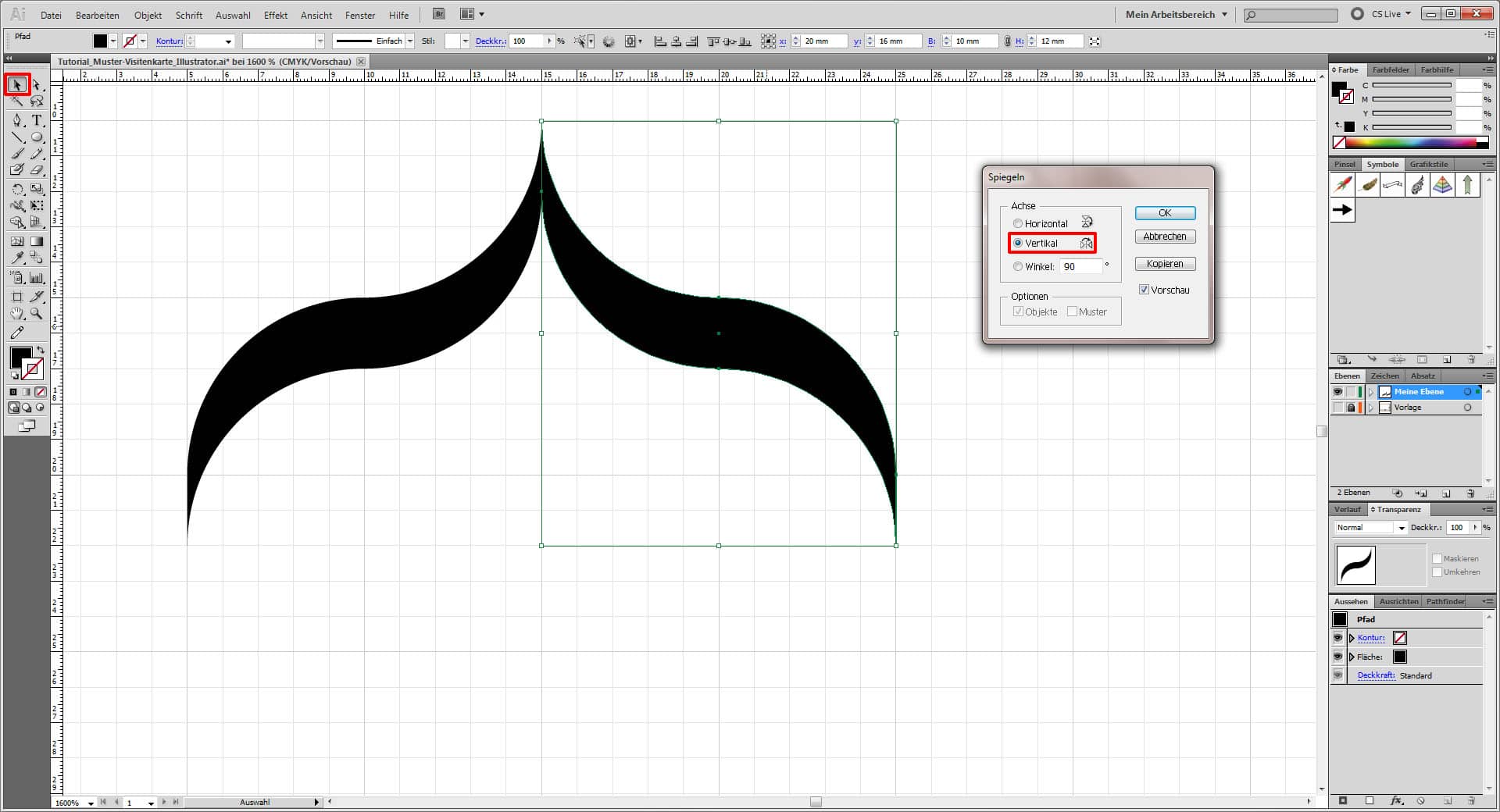This screenshot has width=1500, height=812.
Task: Hide the Meine Ebene layer visibility
Action: tap(1337, 392)
